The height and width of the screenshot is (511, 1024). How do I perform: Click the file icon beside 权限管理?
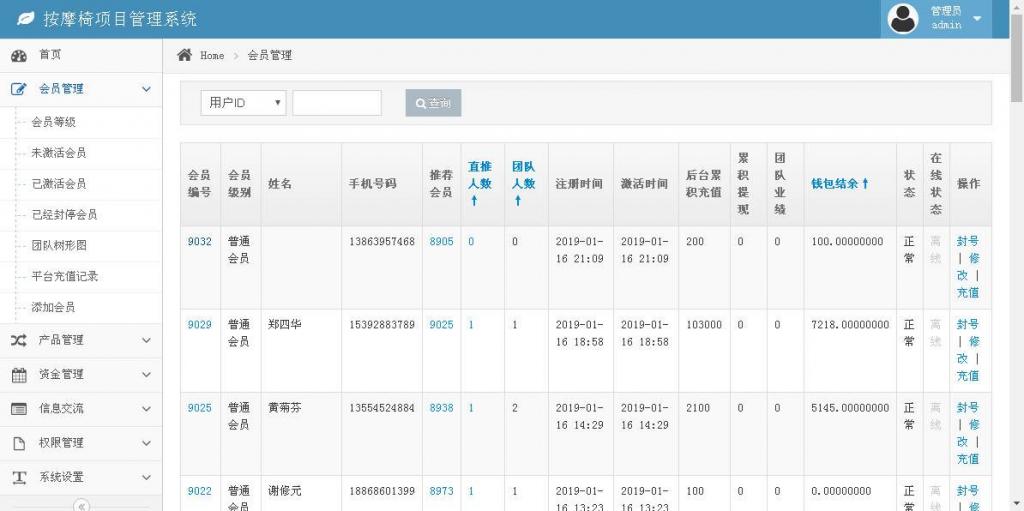click(18, 443)
